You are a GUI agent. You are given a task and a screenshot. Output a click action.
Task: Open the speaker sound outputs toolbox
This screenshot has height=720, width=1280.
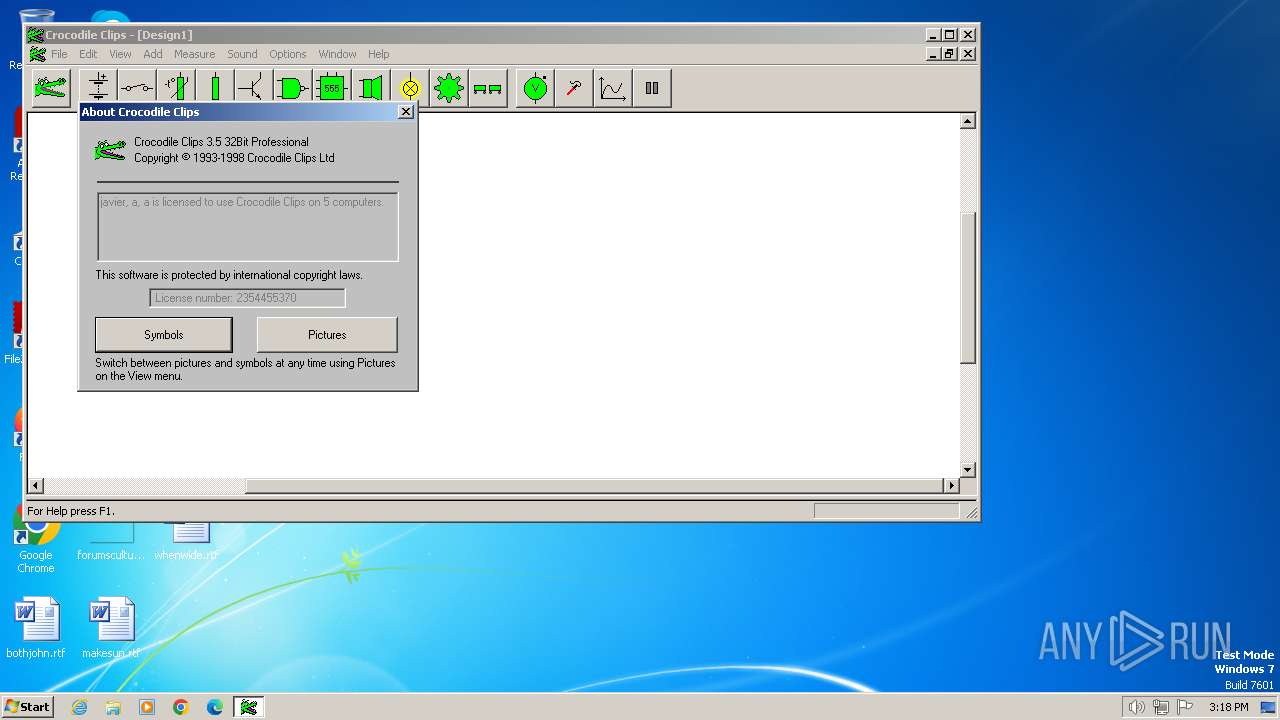[x=371, y=88]
